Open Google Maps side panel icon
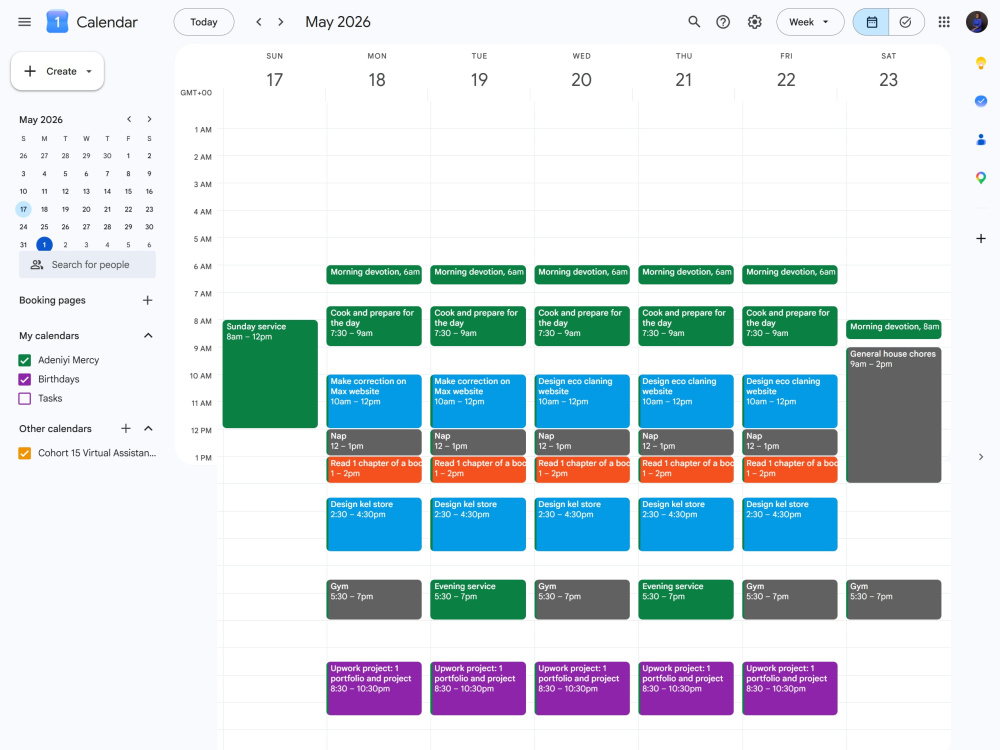1000x750 pixels. pyautogui.click(x=981, y=178)
